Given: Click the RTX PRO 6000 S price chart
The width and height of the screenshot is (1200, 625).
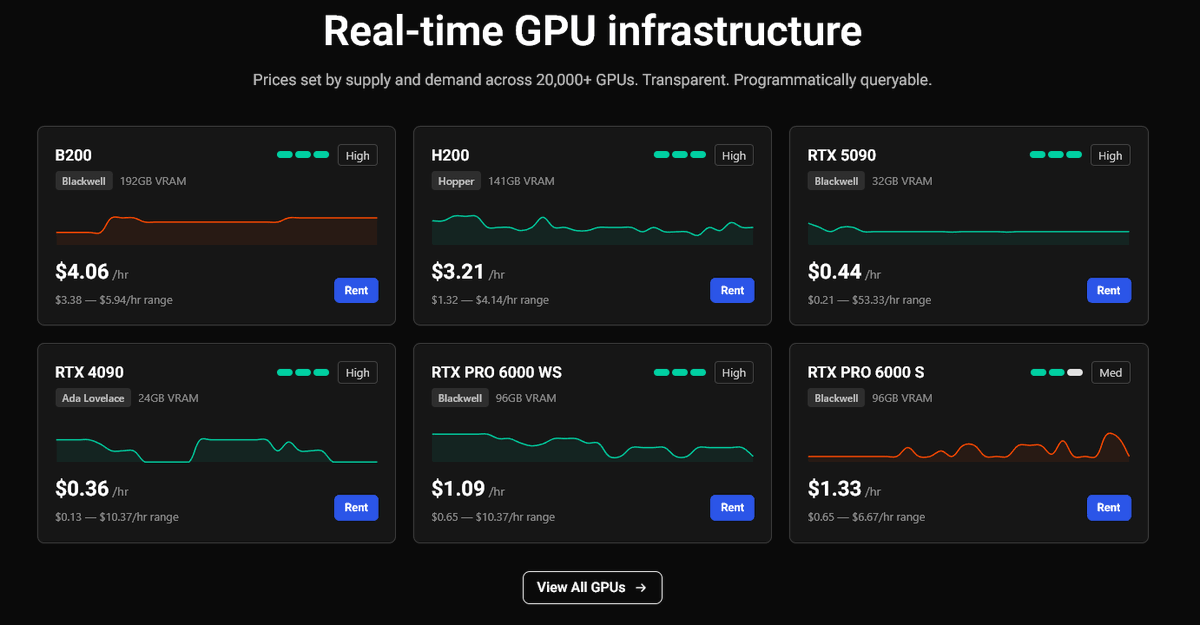Looking at the screenshot, I should 969,446.
